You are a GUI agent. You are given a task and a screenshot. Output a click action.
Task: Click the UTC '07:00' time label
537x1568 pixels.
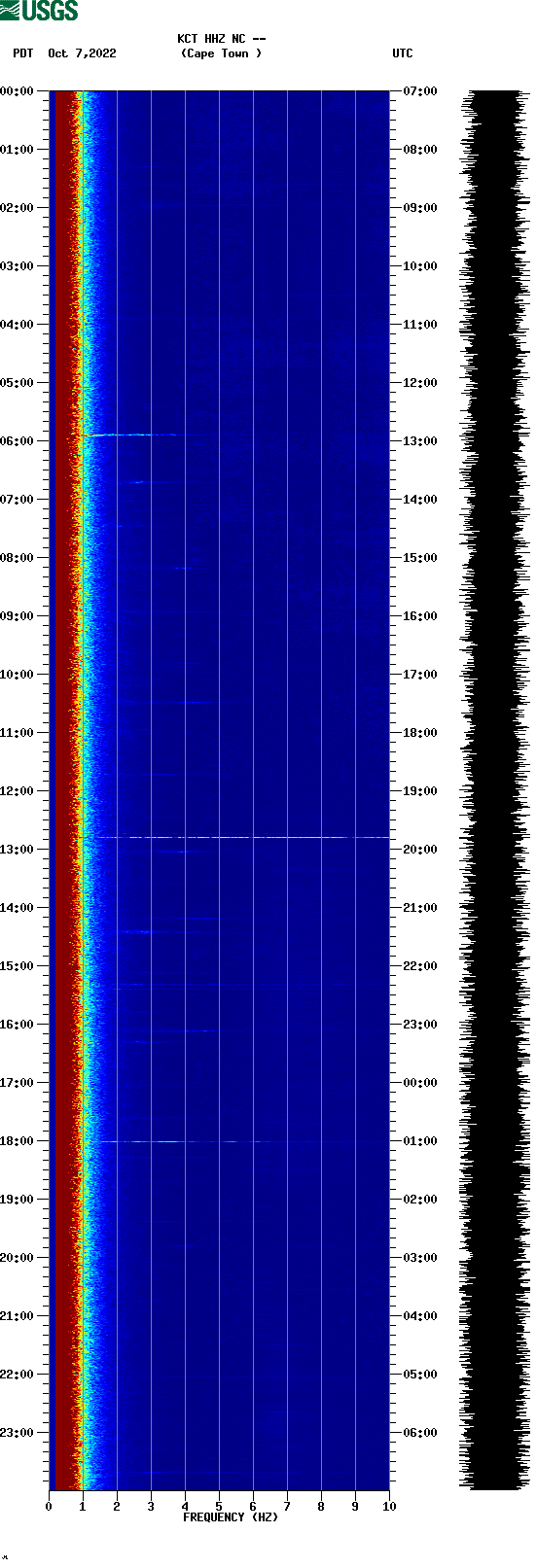pyautogui.click(x=420, y=91)
